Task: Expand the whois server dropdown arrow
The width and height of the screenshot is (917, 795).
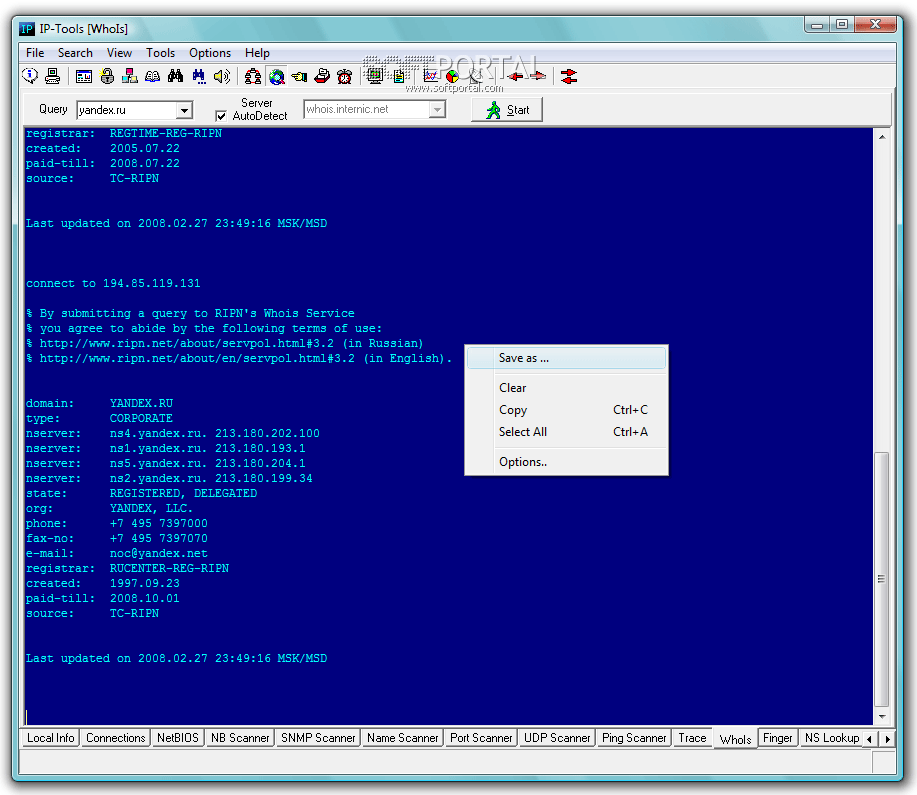Action: (437, 109)
